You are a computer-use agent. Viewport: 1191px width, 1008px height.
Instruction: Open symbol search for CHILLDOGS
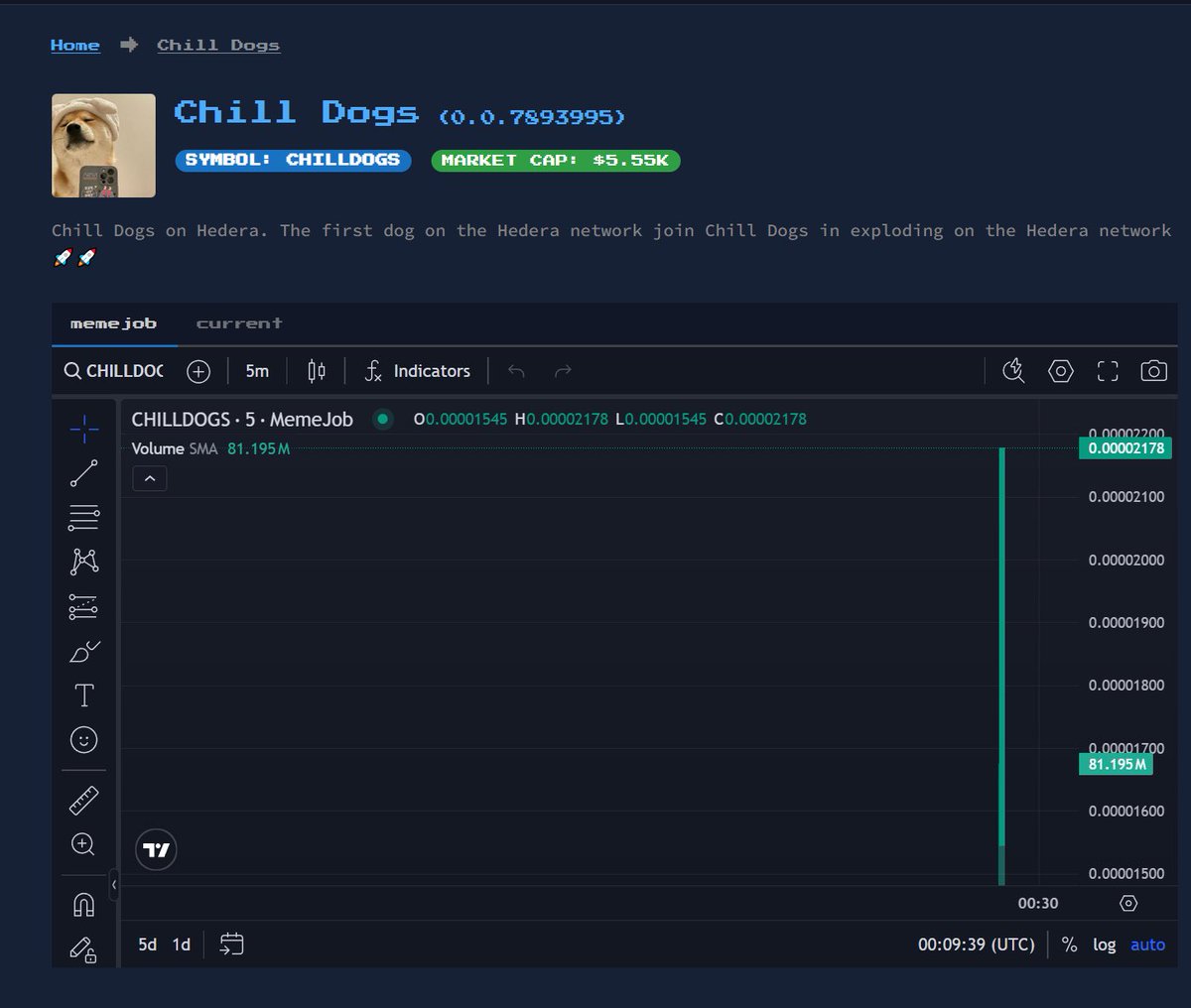pyautogui.click(x=114, y=371)
